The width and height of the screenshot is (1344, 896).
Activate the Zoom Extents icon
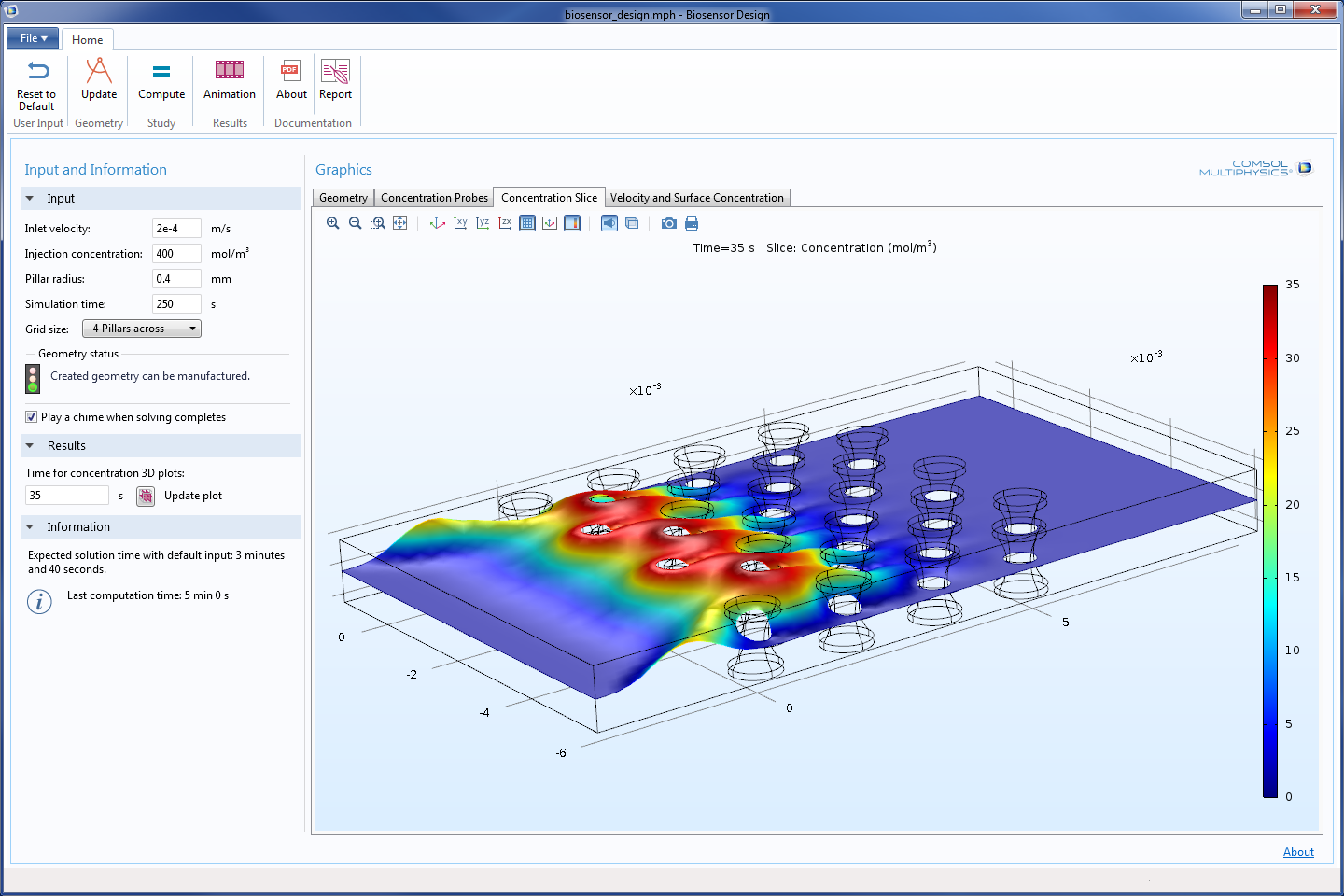(x=399, y=223)
